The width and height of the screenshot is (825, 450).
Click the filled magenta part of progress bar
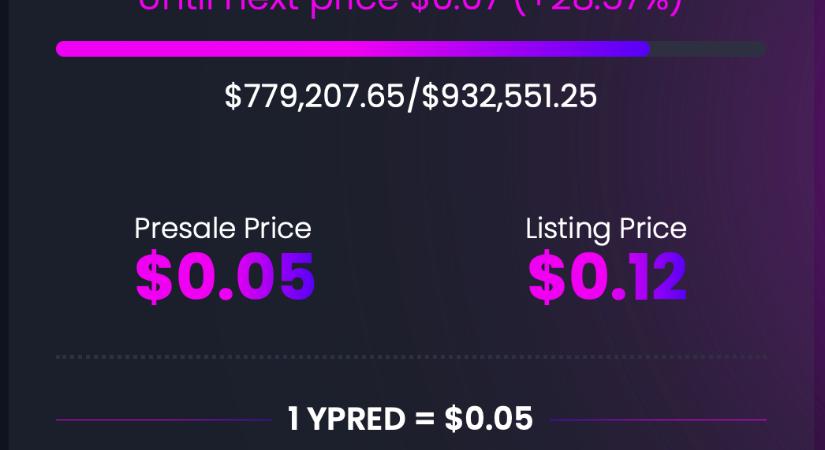pos(353,49)
